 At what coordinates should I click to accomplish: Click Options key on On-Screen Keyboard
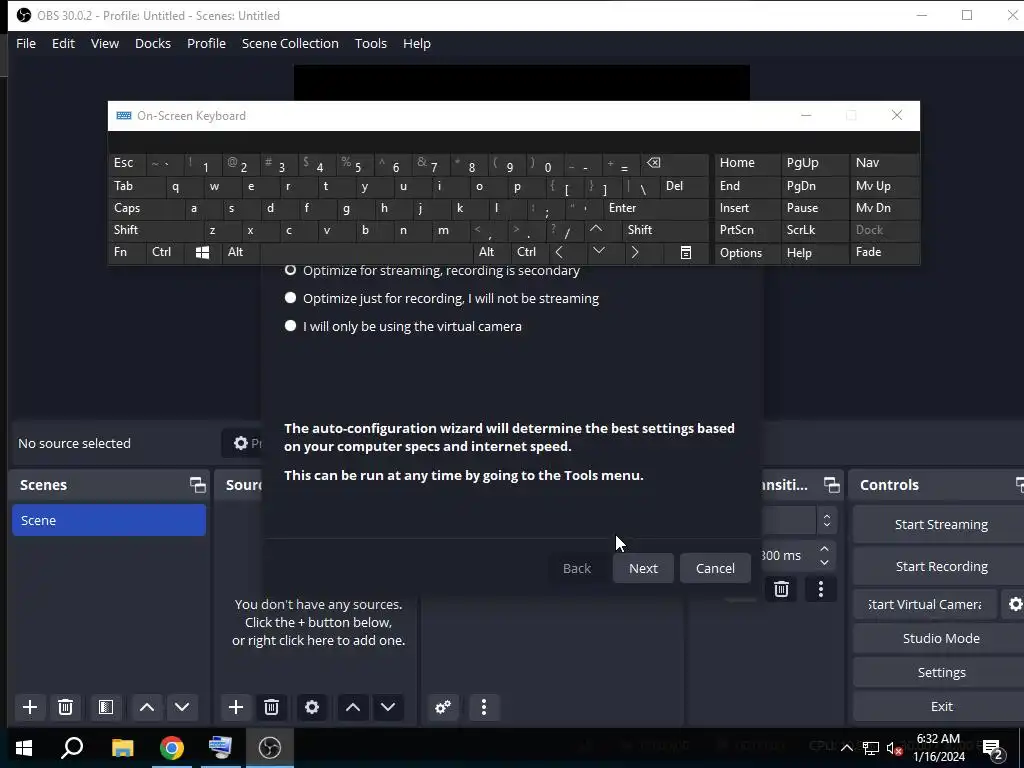click(748, 253)
